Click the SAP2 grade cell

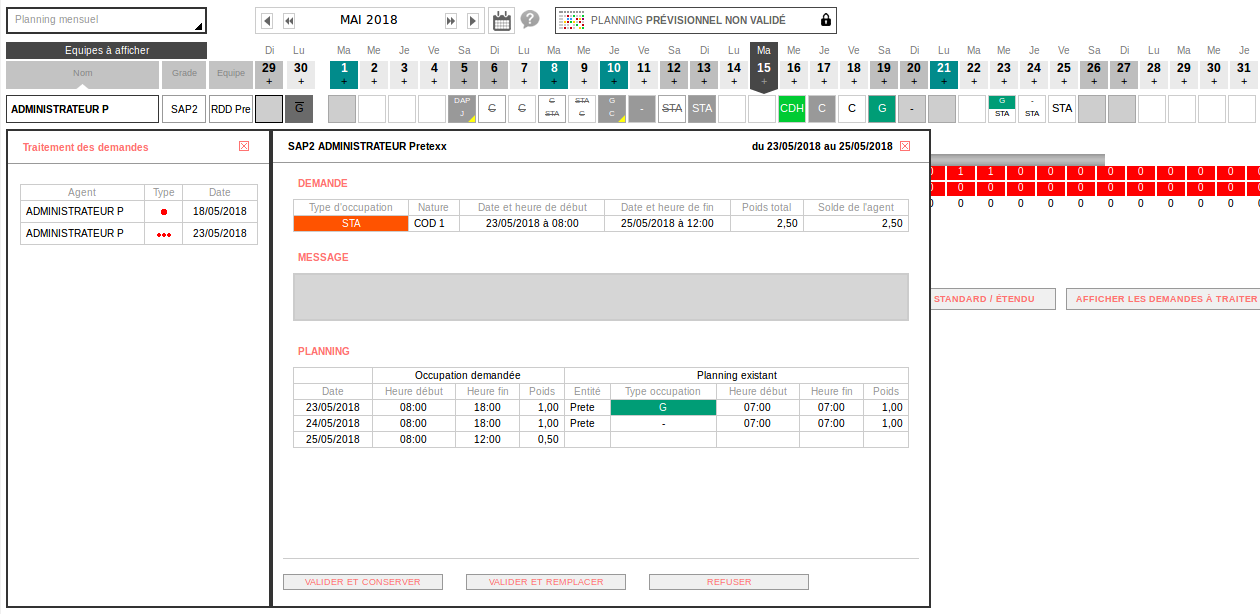tap(184, 109)
